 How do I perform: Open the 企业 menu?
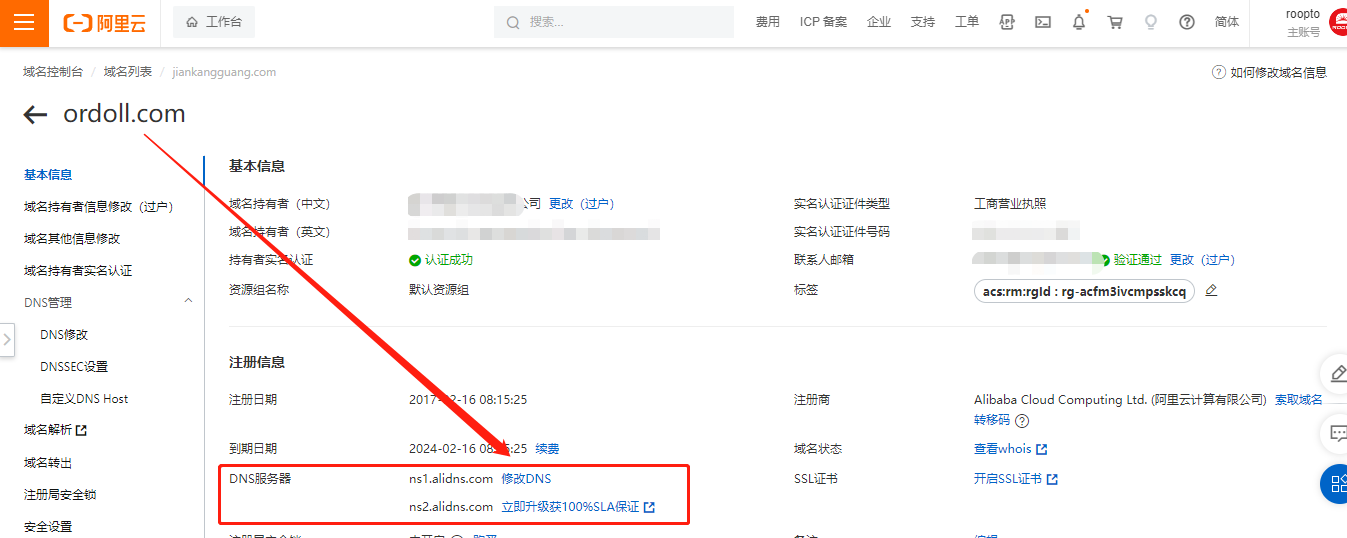click(x=879, y=22)
